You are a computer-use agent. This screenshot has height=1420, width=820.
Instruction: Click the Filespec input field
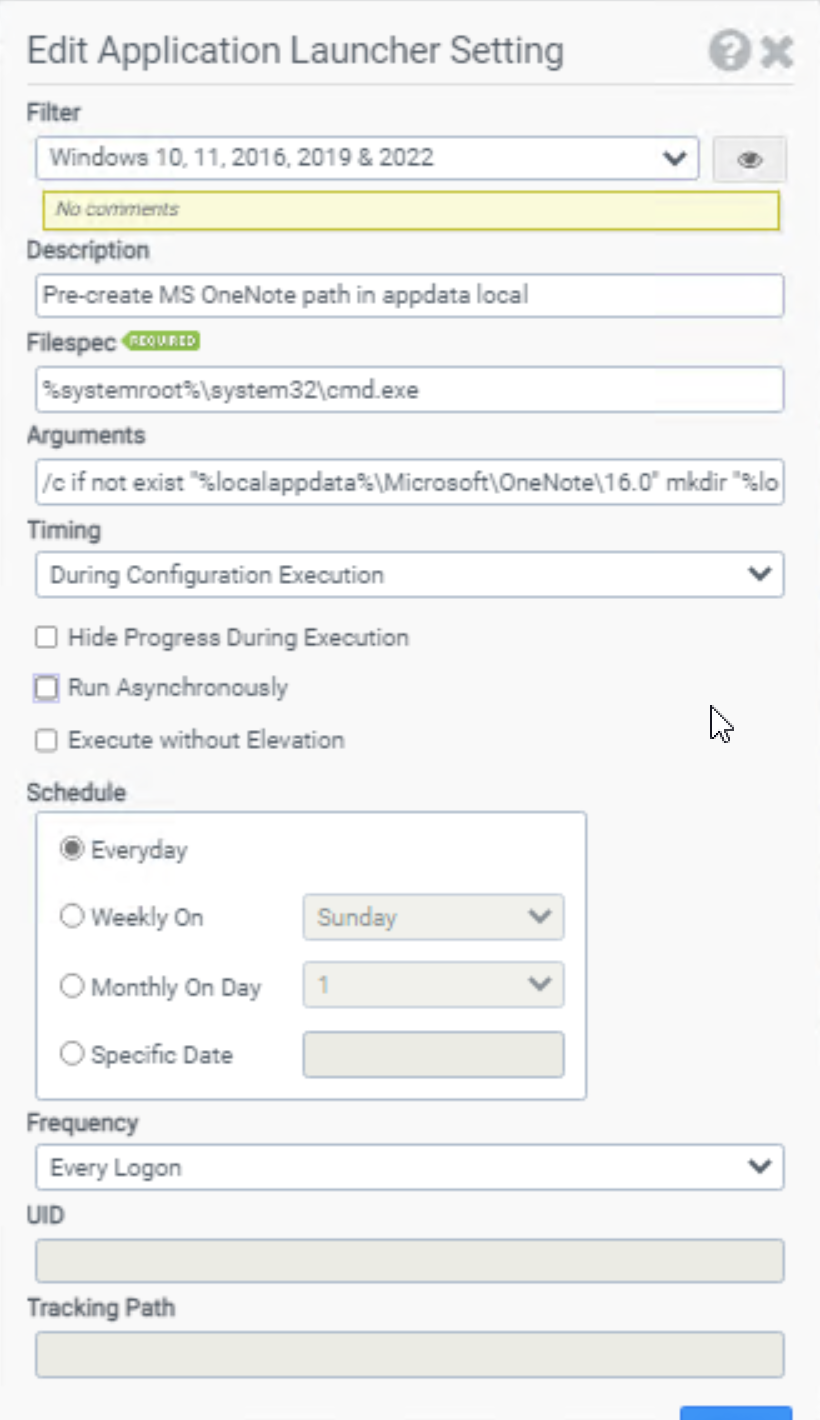409,390
